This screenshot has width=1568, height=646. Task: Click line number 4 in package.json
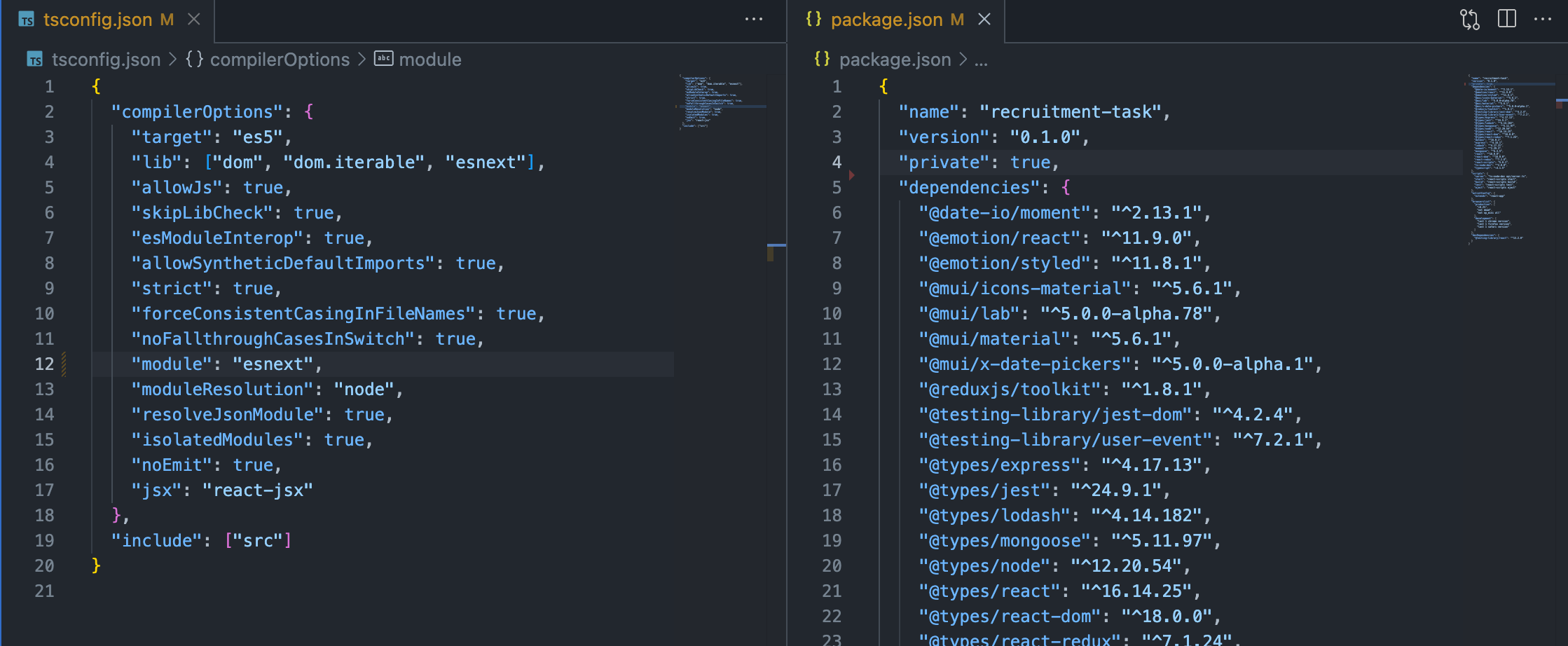(x=837, y=163)
